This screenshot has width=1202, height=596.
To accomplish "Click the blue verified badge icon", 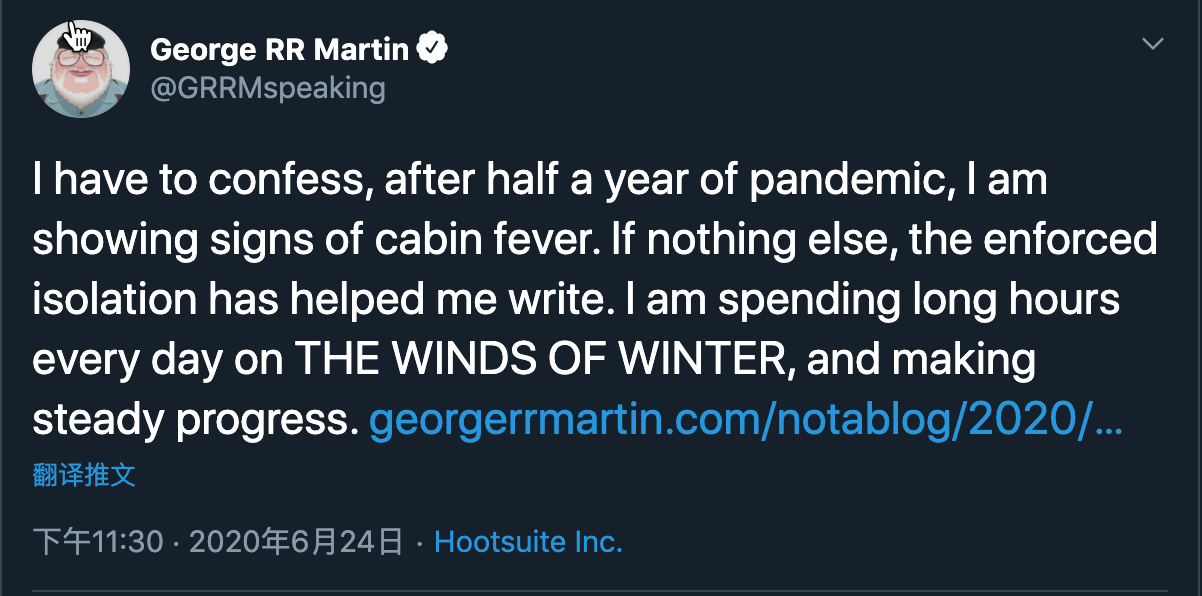I will 432,48.
